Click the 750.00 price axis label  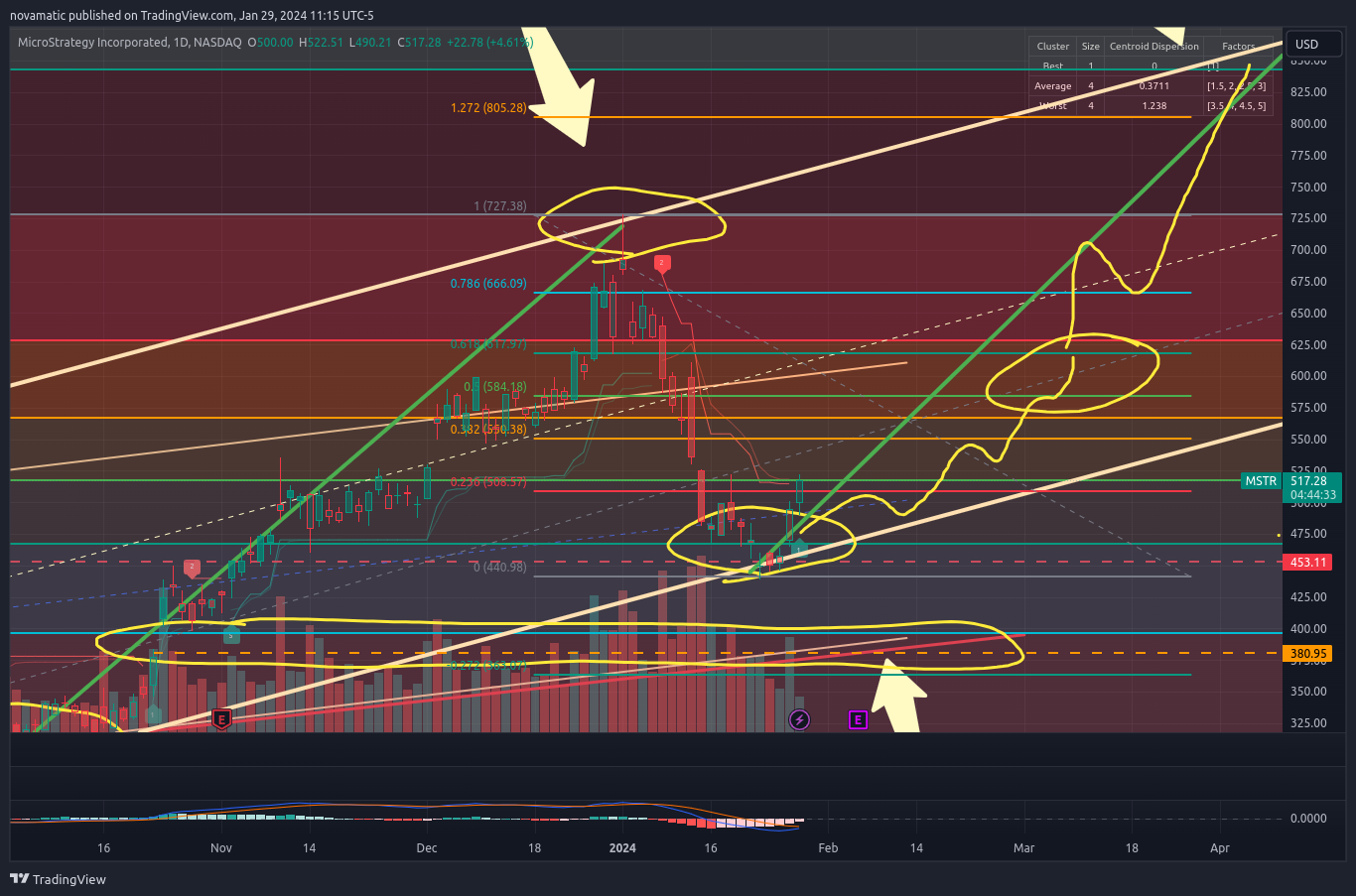pyautogui.click(x=1308, y=188)
